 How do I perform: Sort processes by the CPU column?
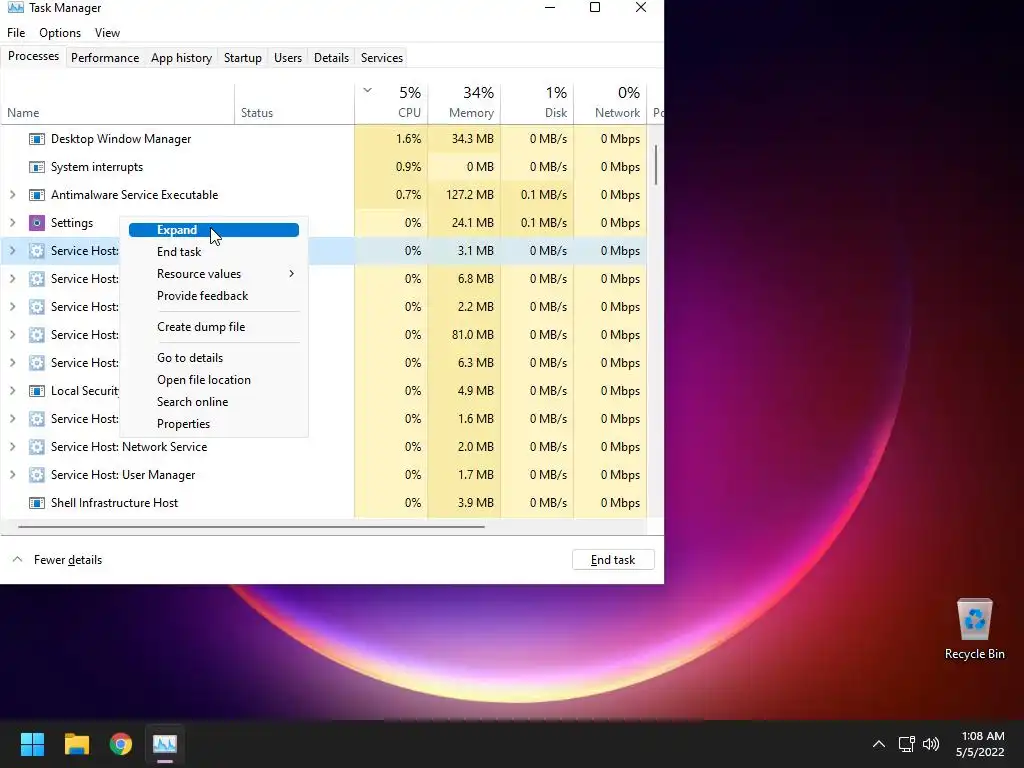pyautogui.click(x=391, y=103)
